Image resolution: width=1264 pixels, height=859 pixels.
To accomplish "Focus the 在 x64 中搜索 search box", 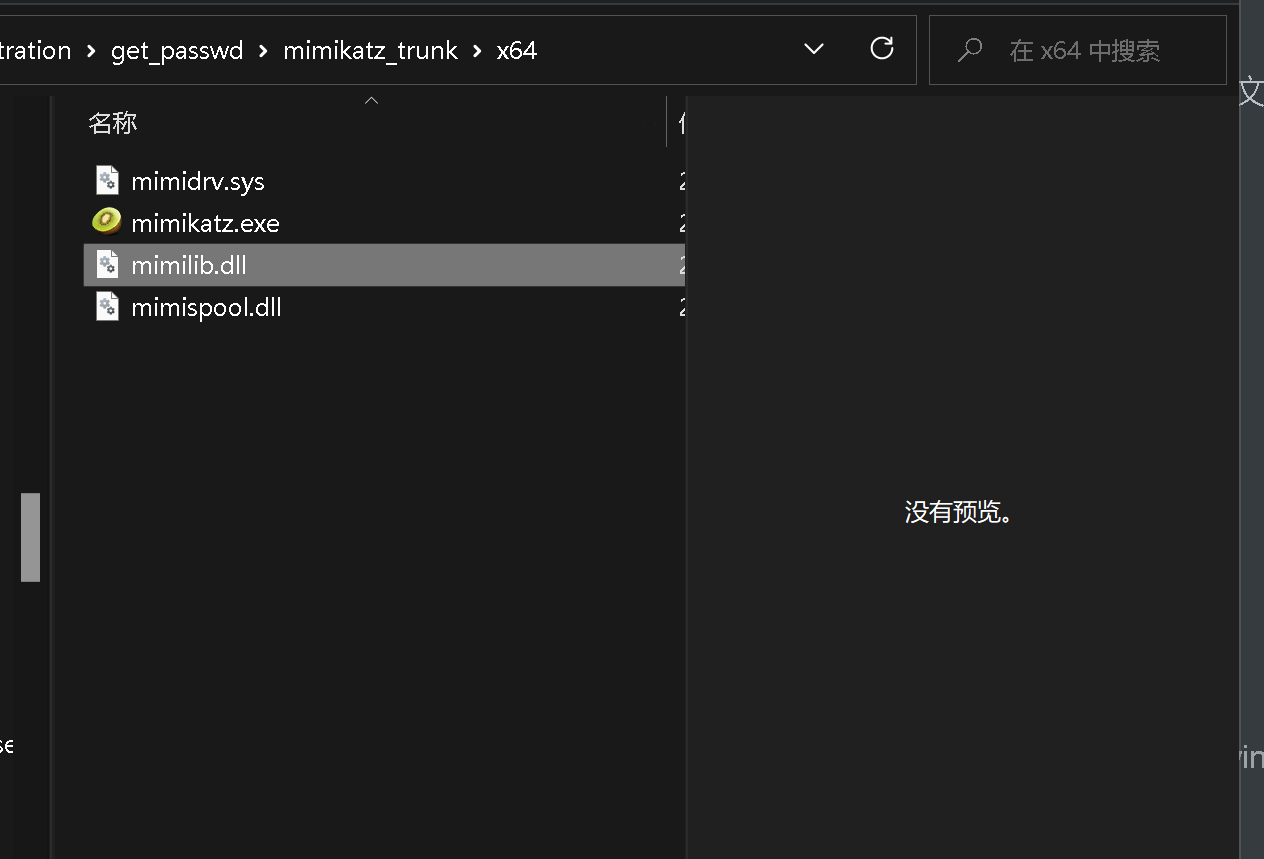I will pyautogui.click(x=1077, y=50).
